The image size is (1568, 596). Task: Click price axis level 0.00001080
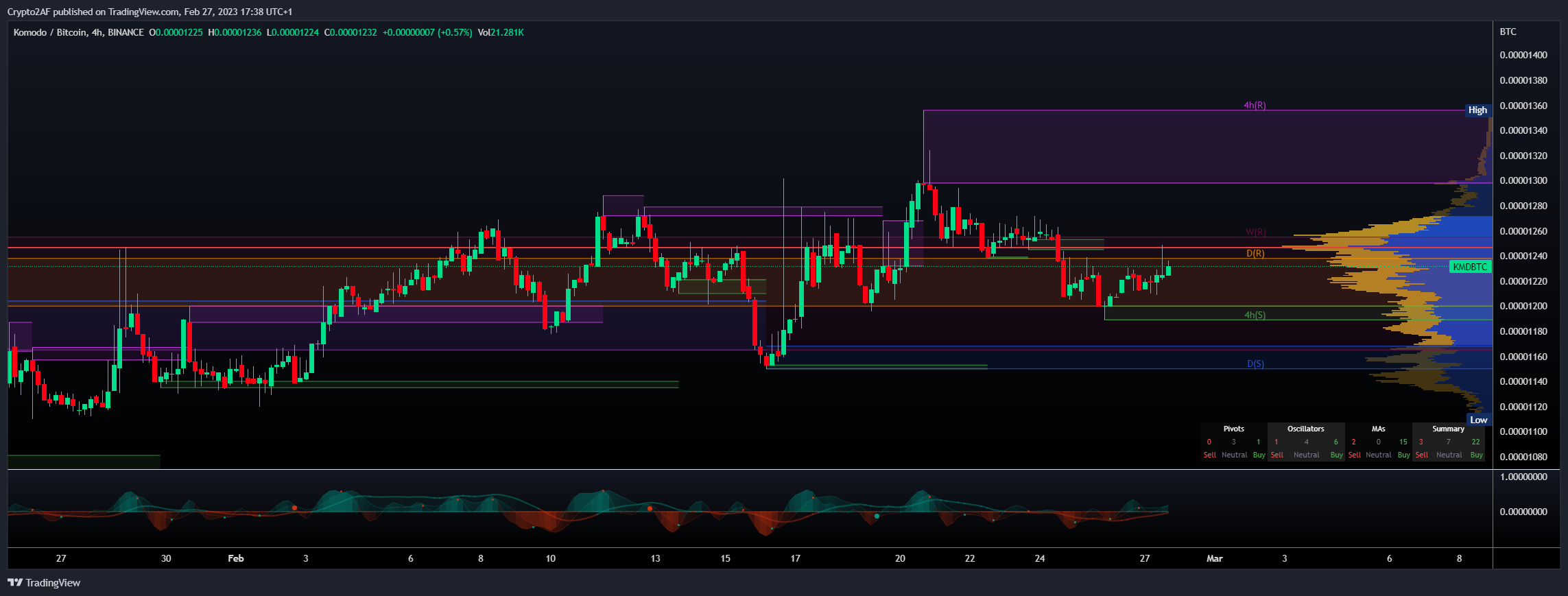coord(1523,457)
